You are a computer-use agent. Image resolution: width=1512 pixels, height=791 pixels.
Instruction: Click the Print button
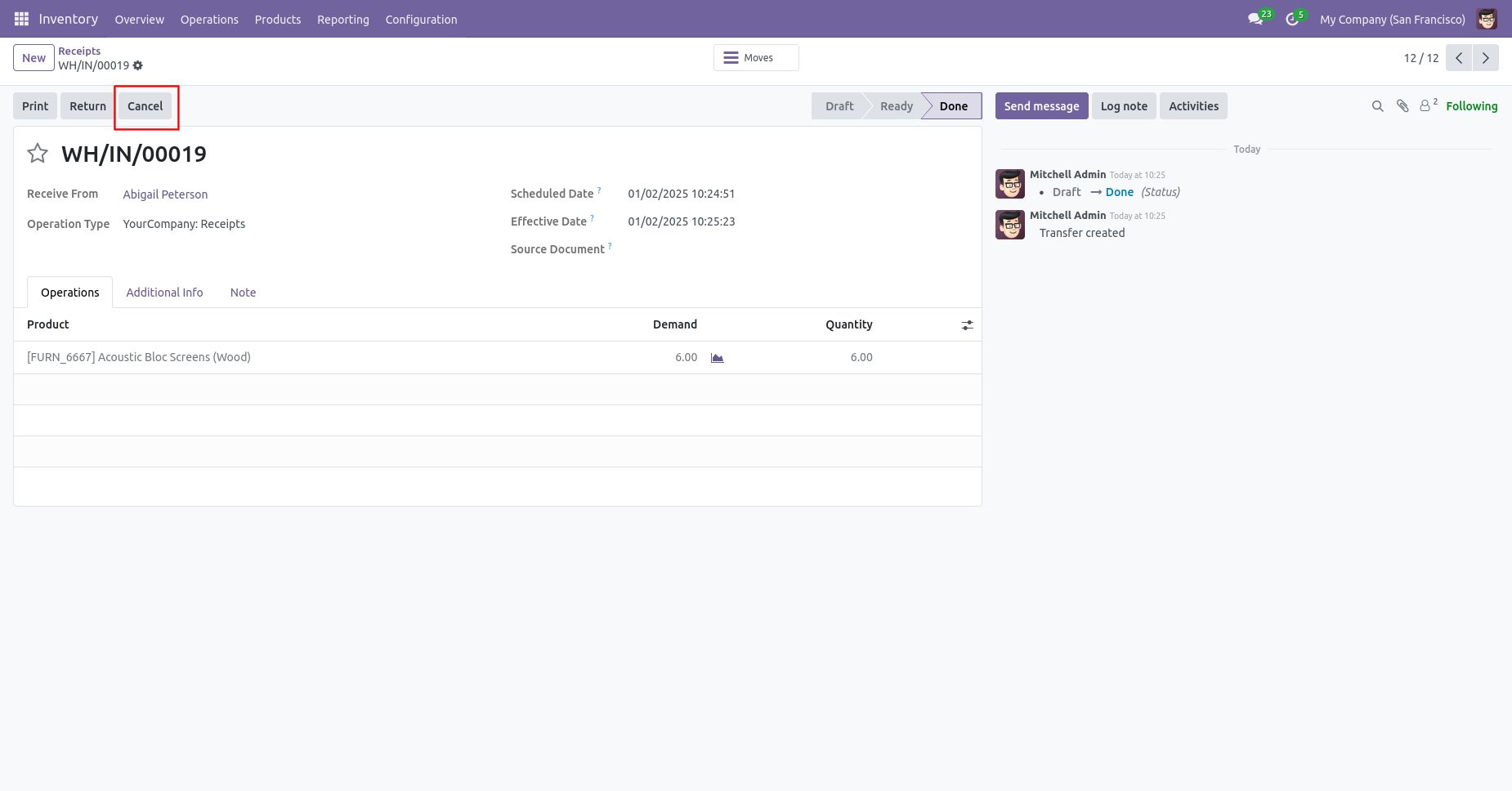(x=35, y=106)
